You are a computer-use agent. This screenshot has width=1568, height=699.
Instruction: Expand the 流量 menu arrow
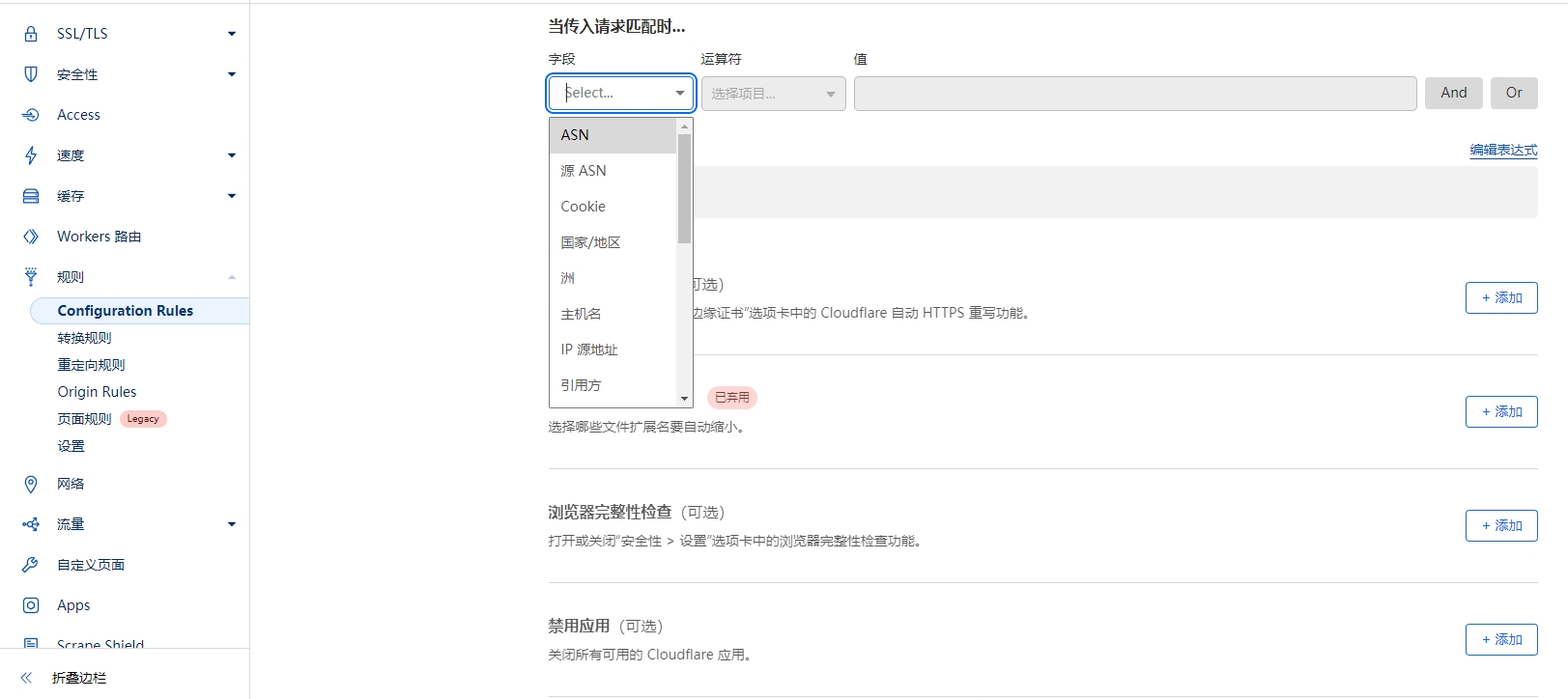232,524
